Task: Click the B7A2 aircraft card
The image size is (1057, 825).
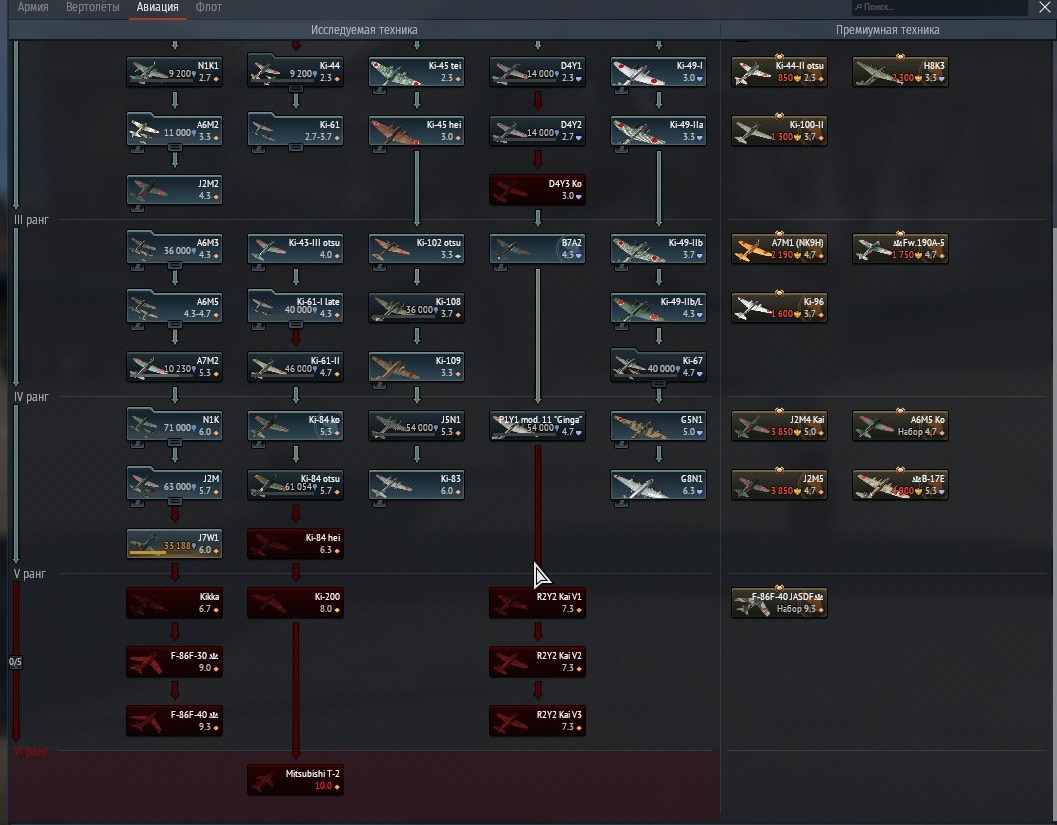Action: (x=537, y=249)
